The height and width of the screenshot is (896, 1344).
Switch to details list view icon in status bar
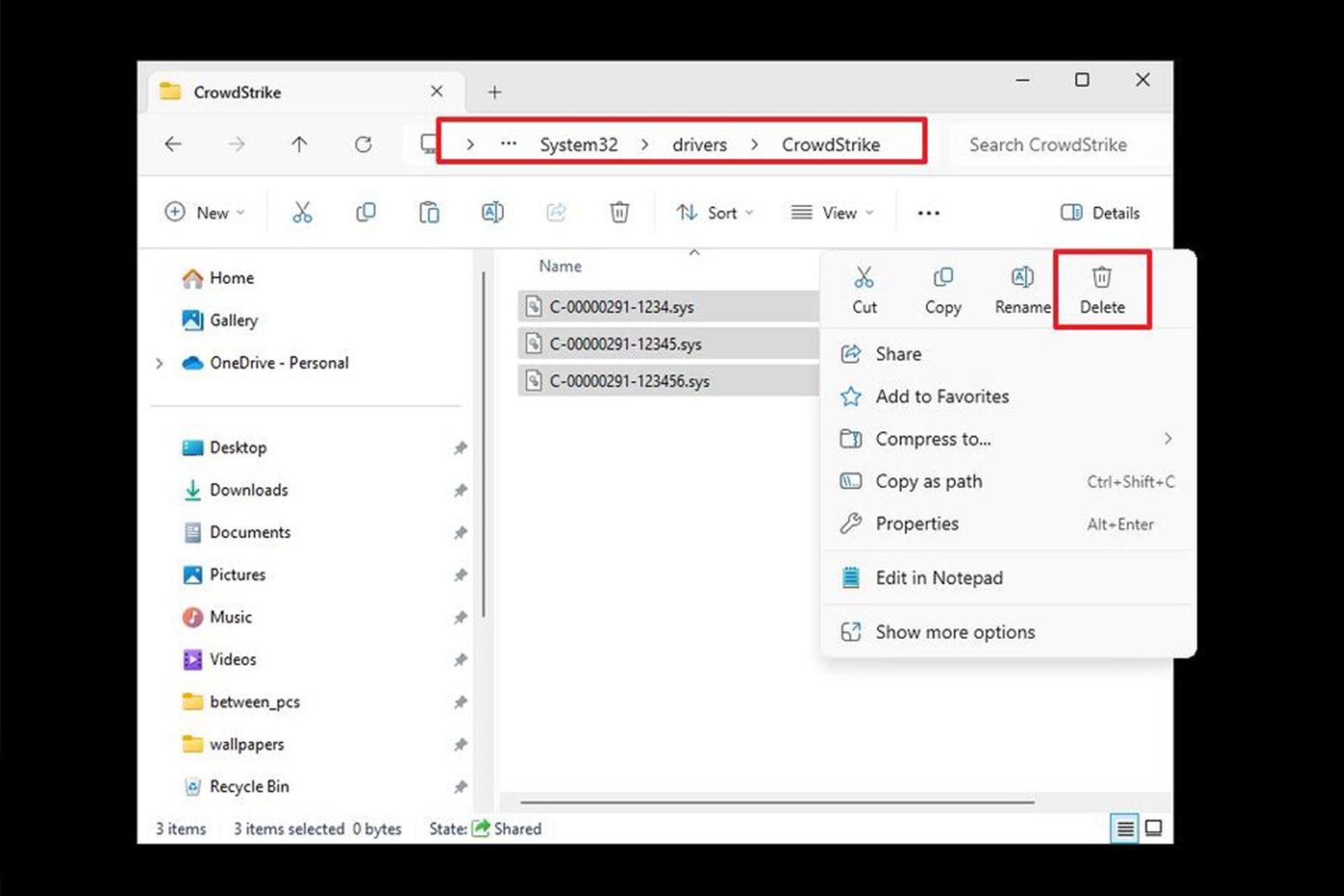[1125, 829]
